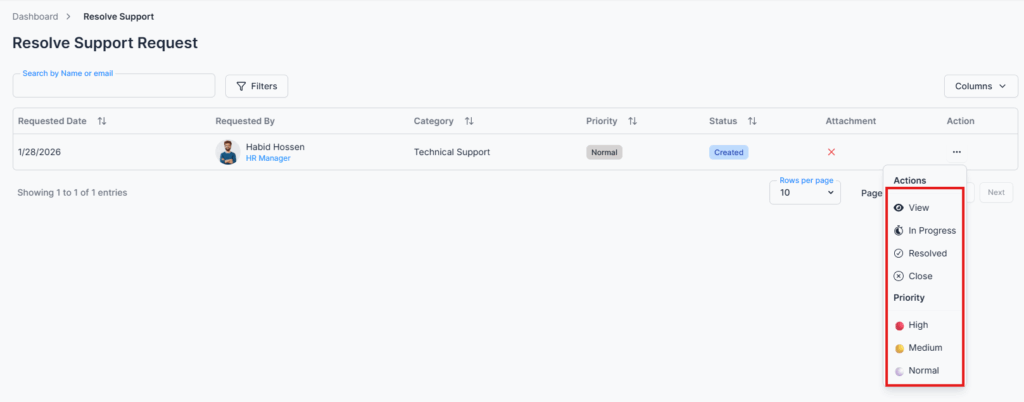
Task: Open the Filters button
Action: tap(256, 86)
